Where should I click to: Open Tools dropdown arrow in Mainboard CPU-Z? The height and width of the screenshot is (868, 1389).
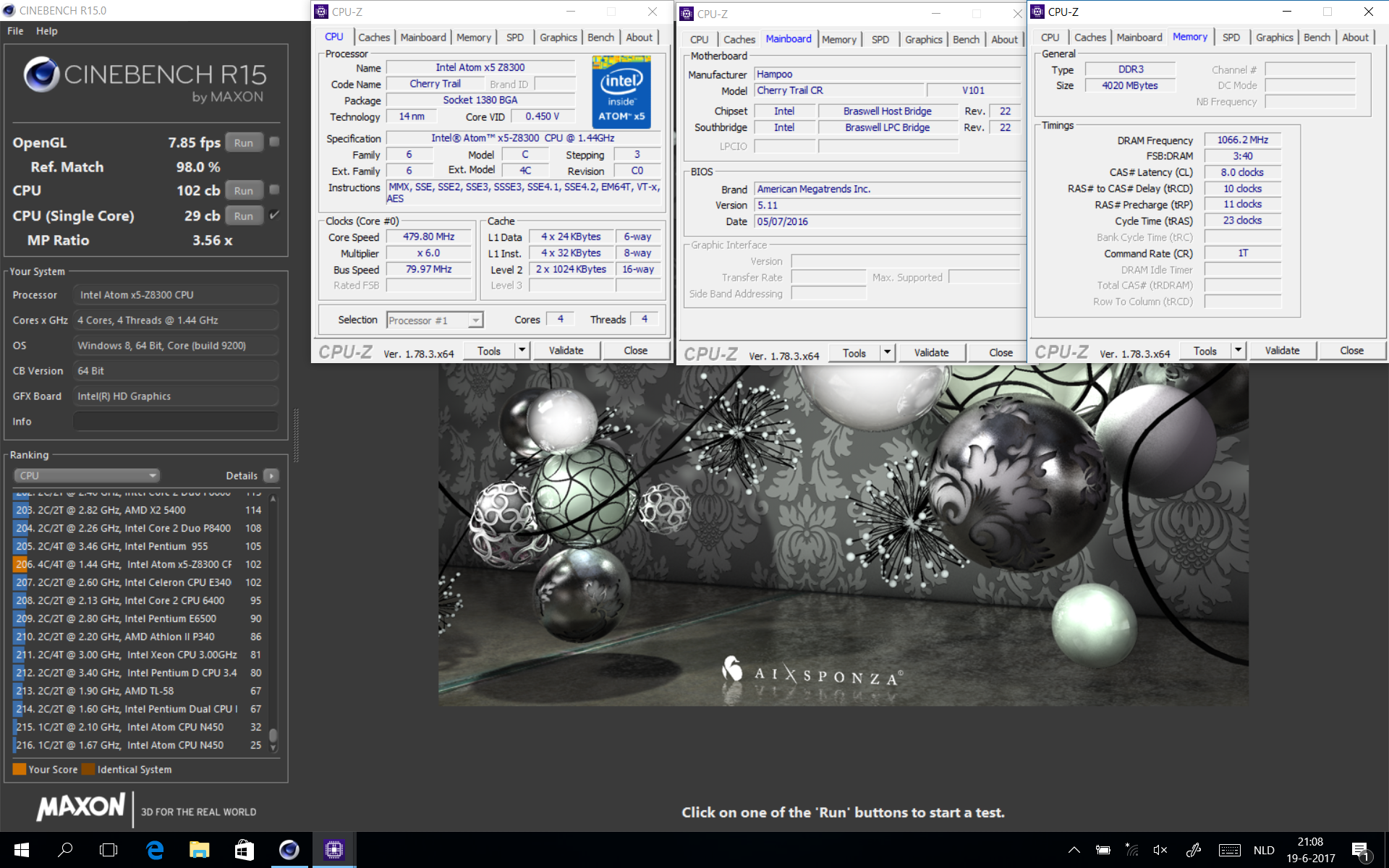coord(888,352)
